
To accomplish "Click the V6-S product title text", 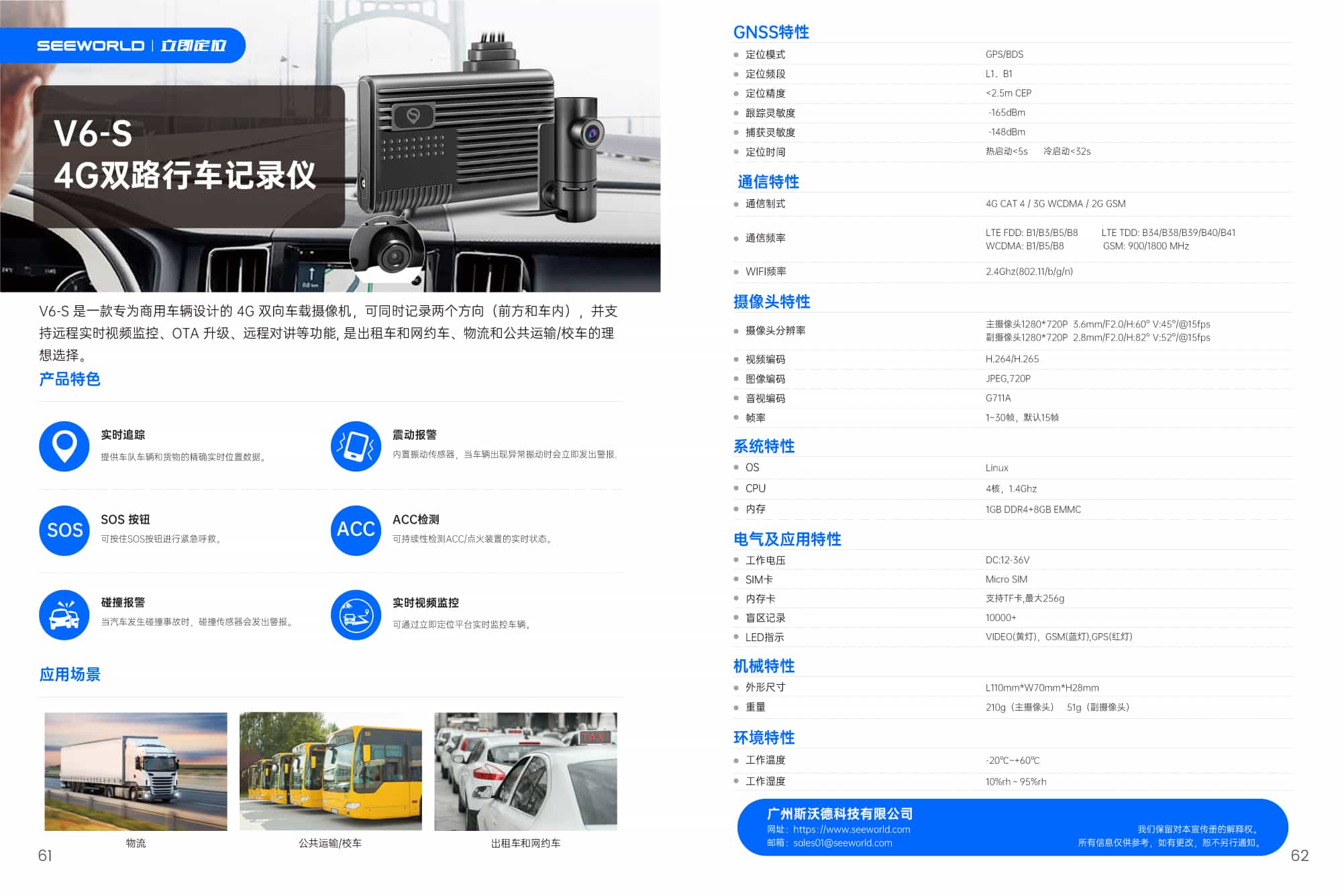I will (x=93, y=133).
